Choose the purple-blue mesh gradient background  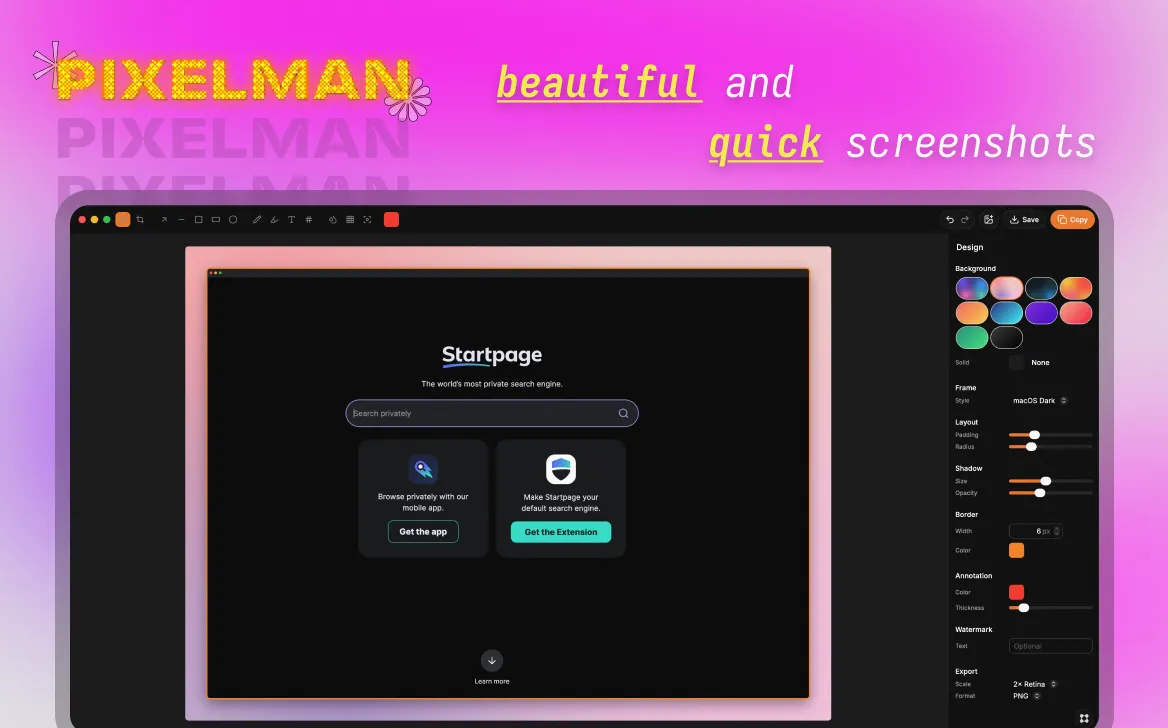[x=972, y=288]
